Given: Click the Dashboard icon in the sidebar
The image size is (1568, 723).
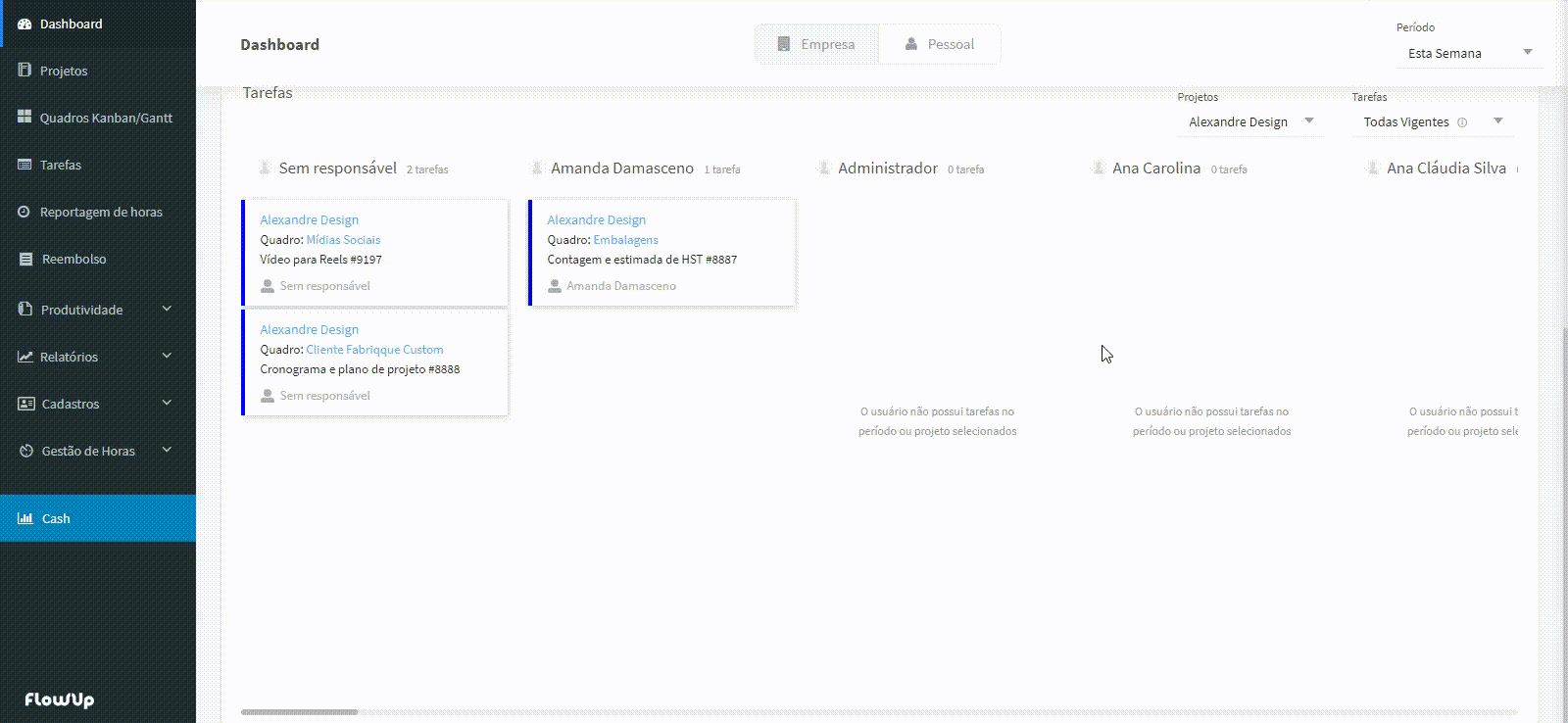Looking at the screenshot, I should pyautogui.click(x=24, y=24).
